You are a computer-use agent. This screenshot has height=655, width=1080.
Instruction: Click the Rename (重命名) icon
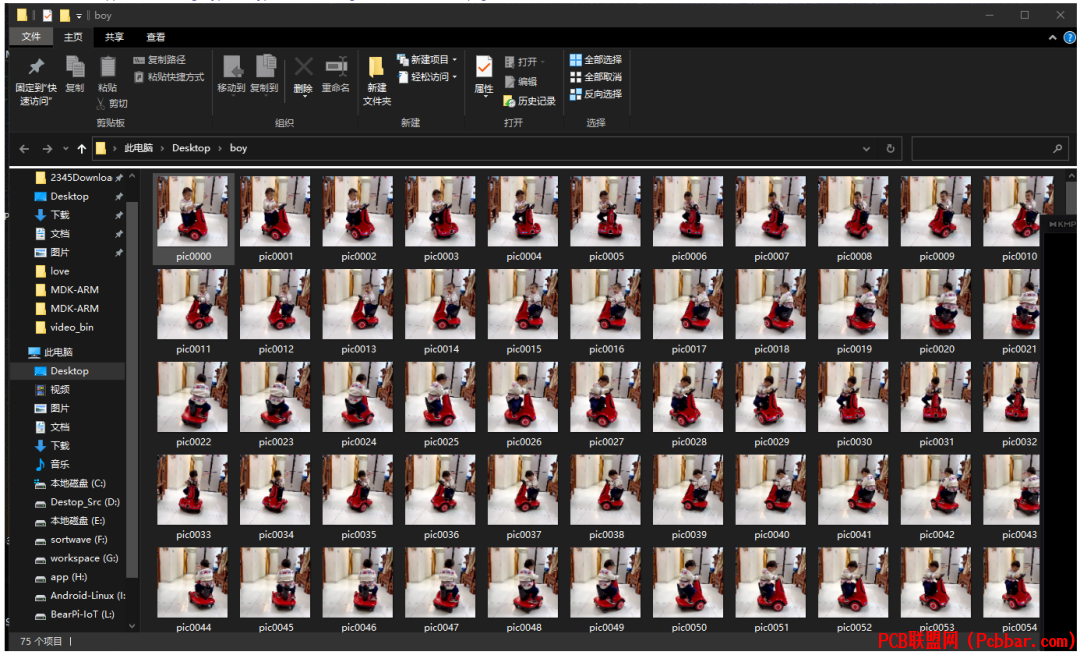336,67
